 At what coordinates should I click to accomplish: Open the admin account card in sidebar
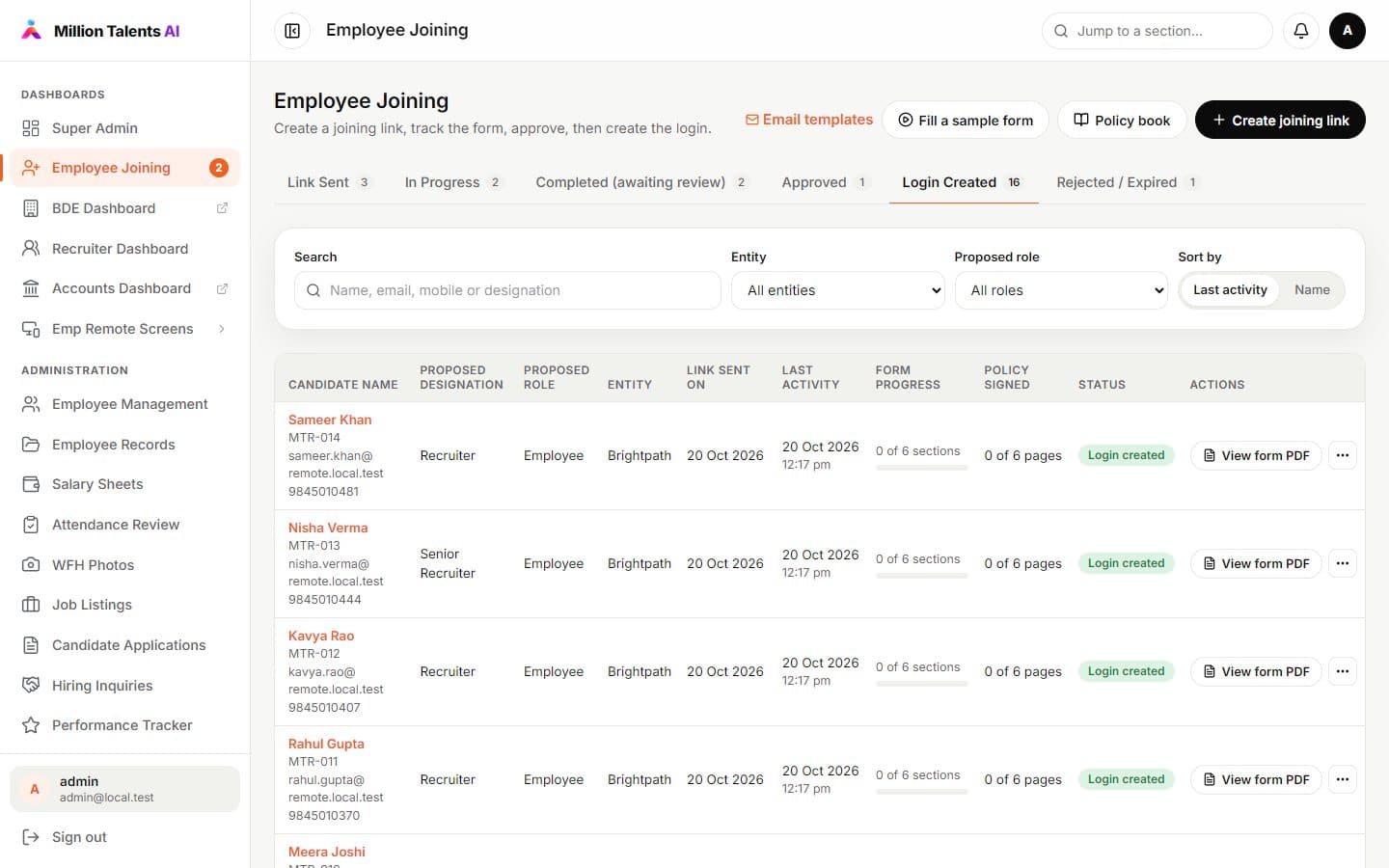click(x=124, y=789)
